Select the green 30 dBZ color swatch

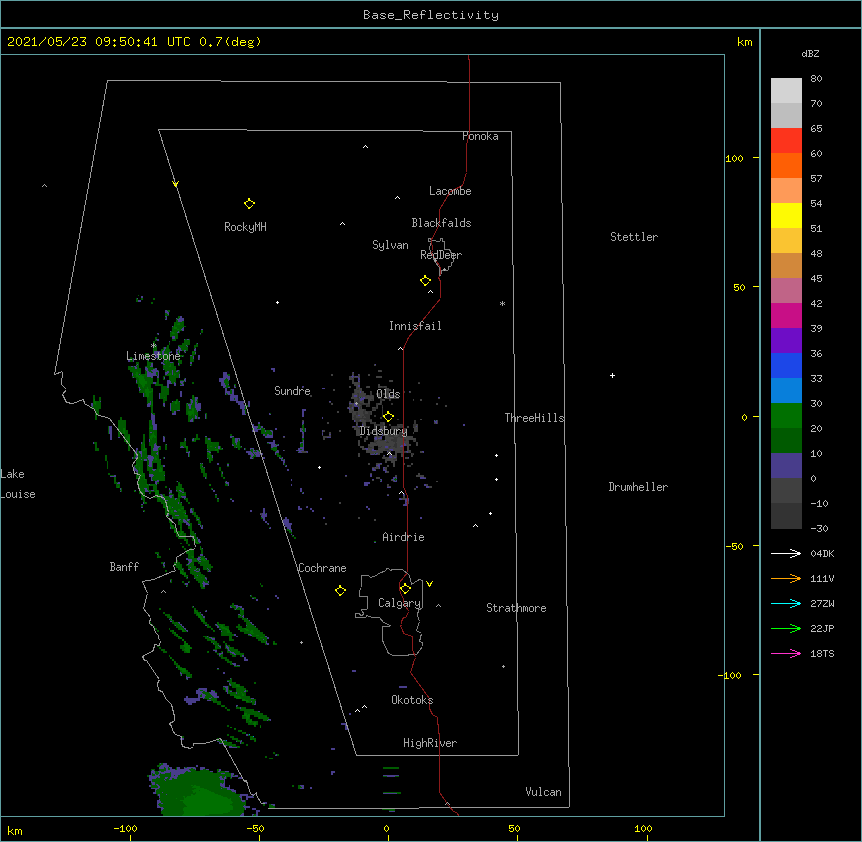click(786, 416)
